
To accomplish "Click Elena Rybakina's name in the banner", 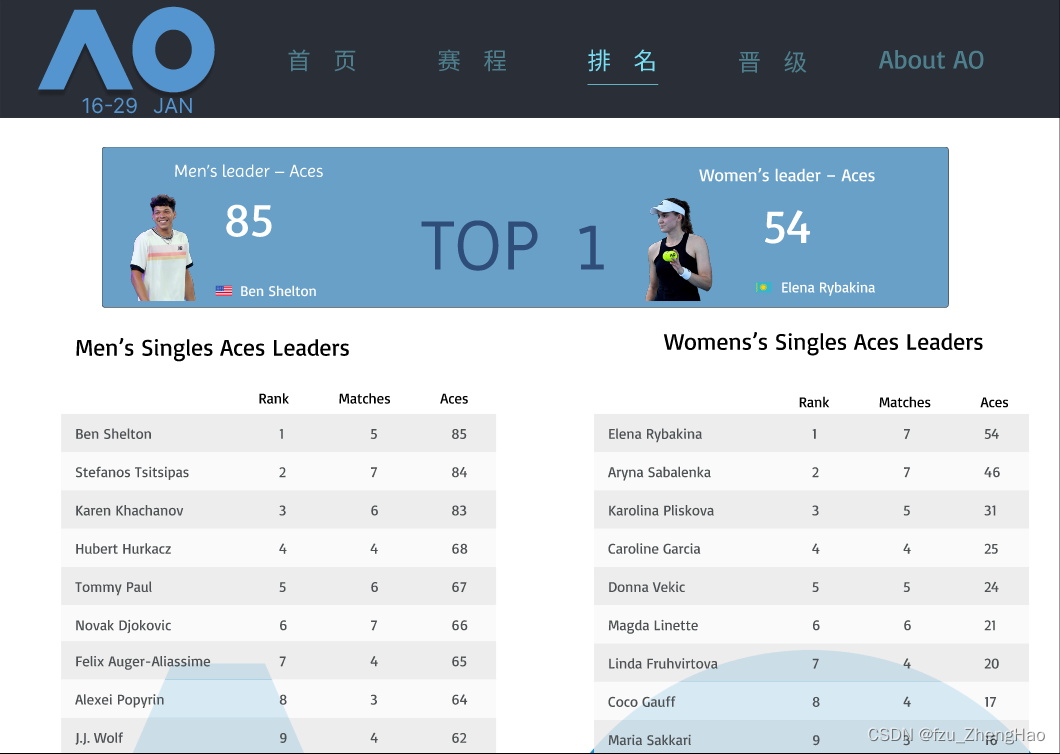I will point(827,287).
